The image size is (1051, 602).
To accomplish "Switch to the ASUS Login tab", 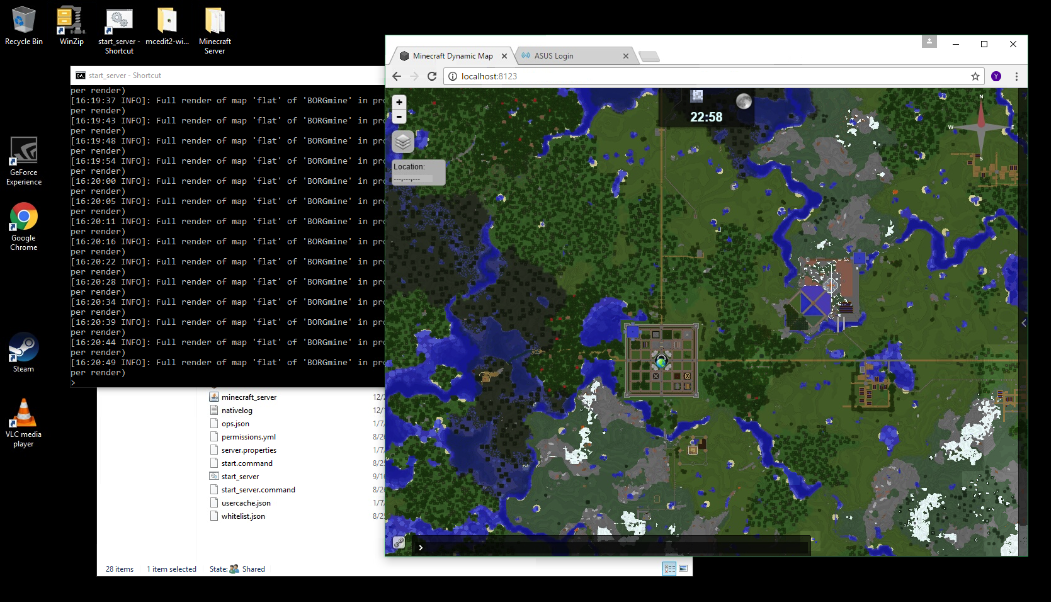I will click(574, 56).
